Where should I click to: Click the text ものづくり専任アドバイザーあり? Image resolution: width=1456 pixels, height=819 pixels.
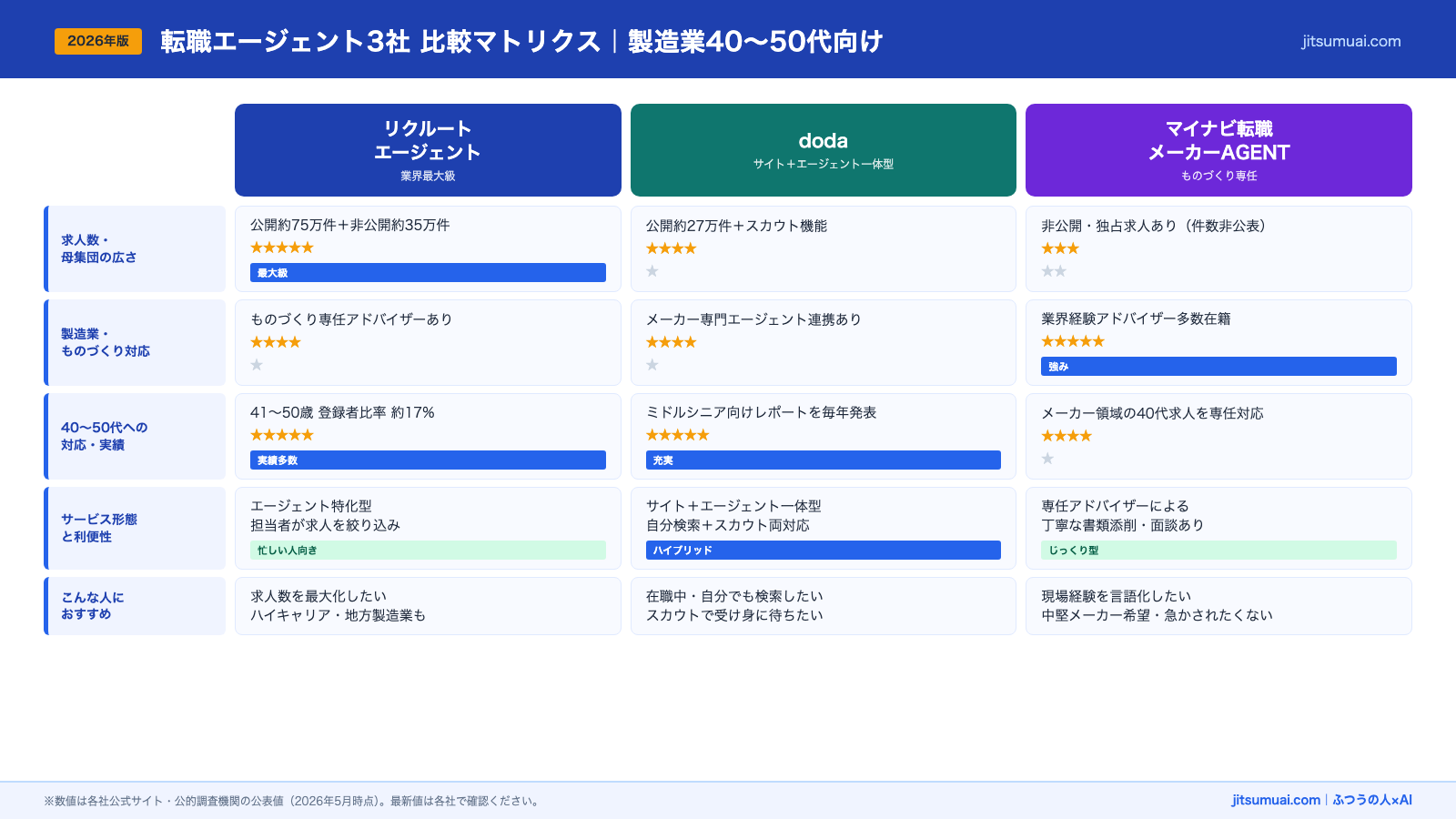coord(351,319)
